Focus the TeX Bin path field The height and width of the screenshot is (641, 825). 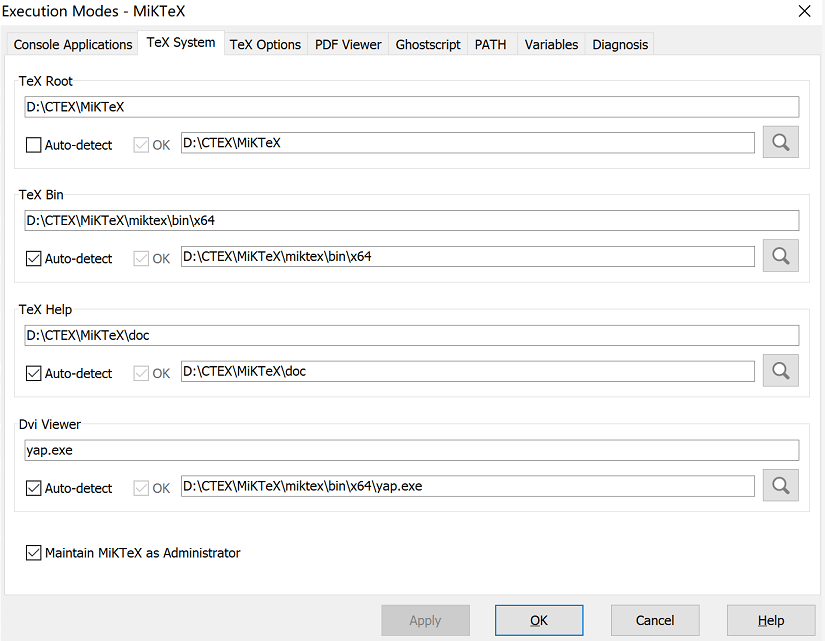[411, 221]
